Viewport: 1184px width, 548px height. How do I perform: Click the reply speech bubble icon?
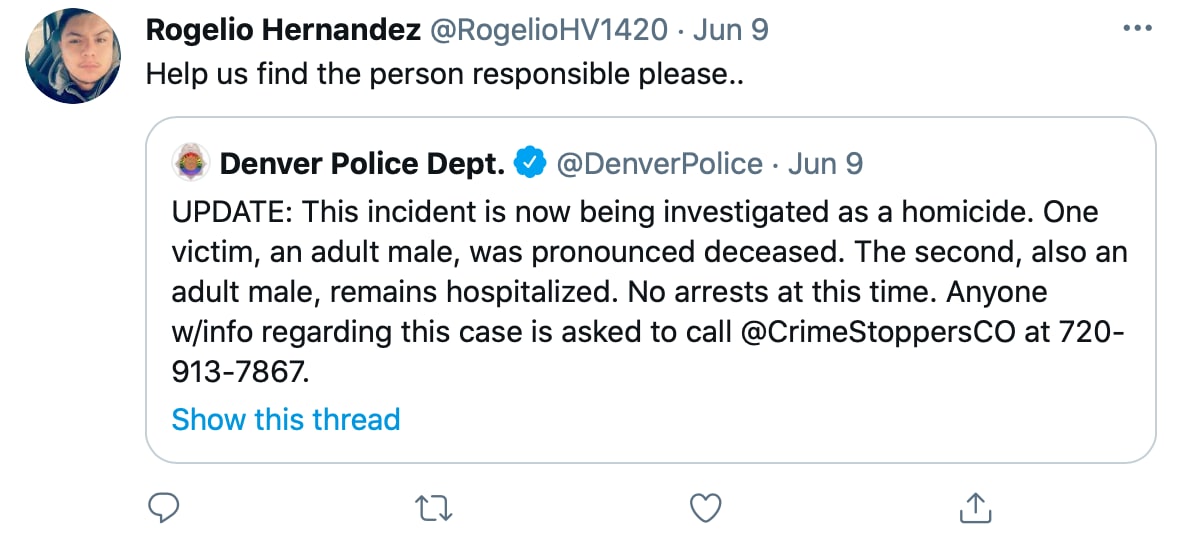(163, 509)
